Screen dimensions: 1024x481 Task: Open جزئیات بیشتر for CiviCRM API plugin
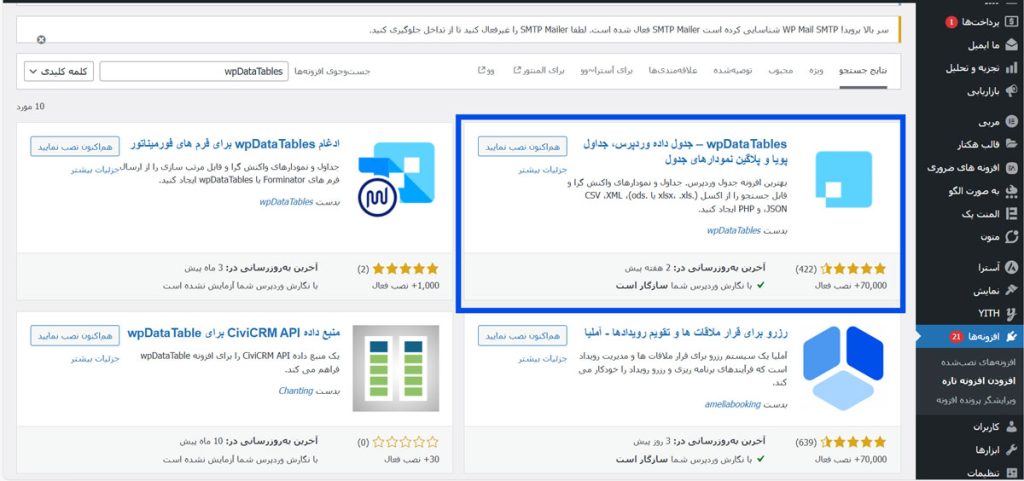click(x=95, y=359)
